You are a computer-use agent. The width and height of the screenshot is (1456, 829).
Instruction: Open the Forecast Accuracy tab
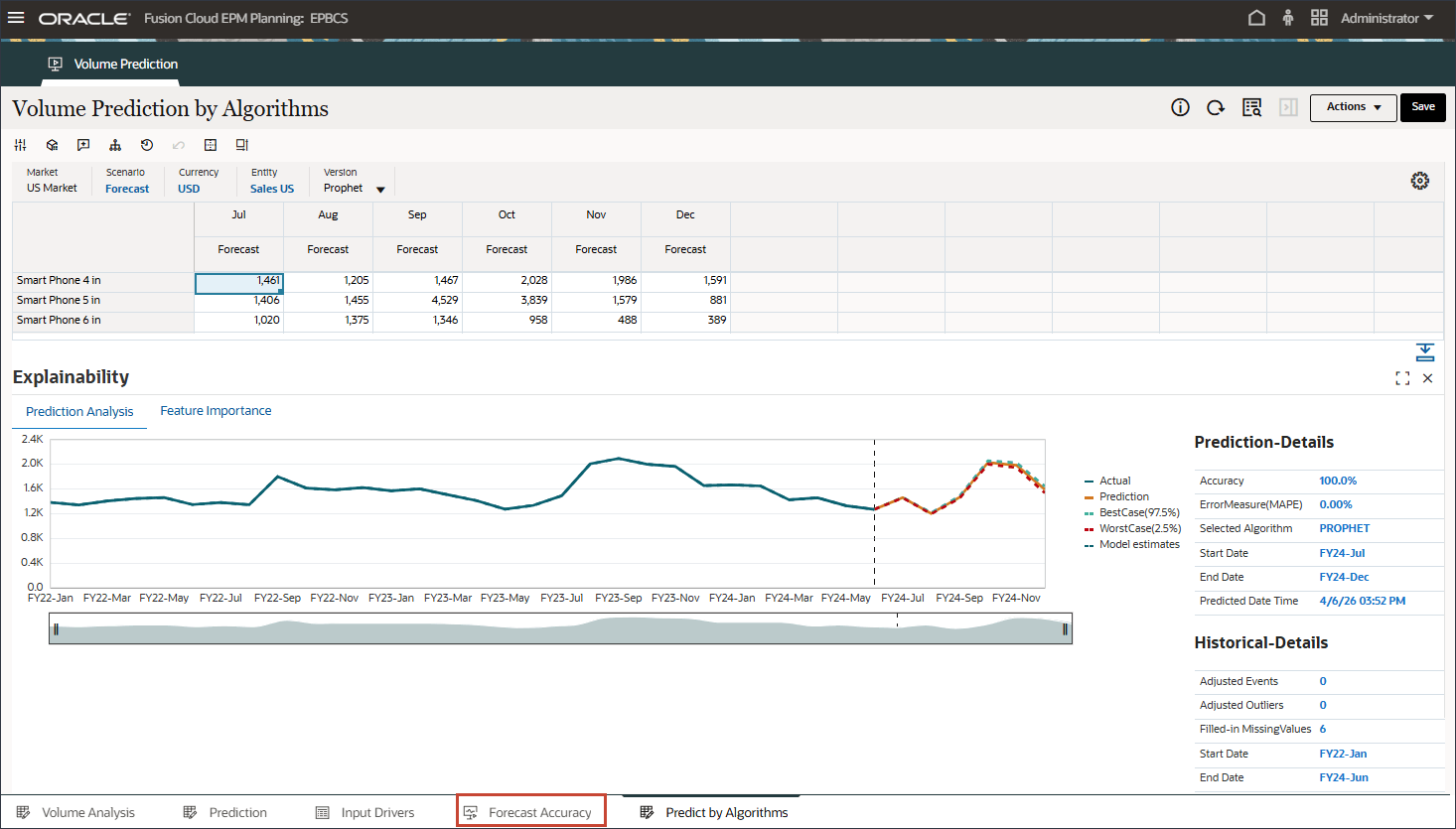point(540,812)
